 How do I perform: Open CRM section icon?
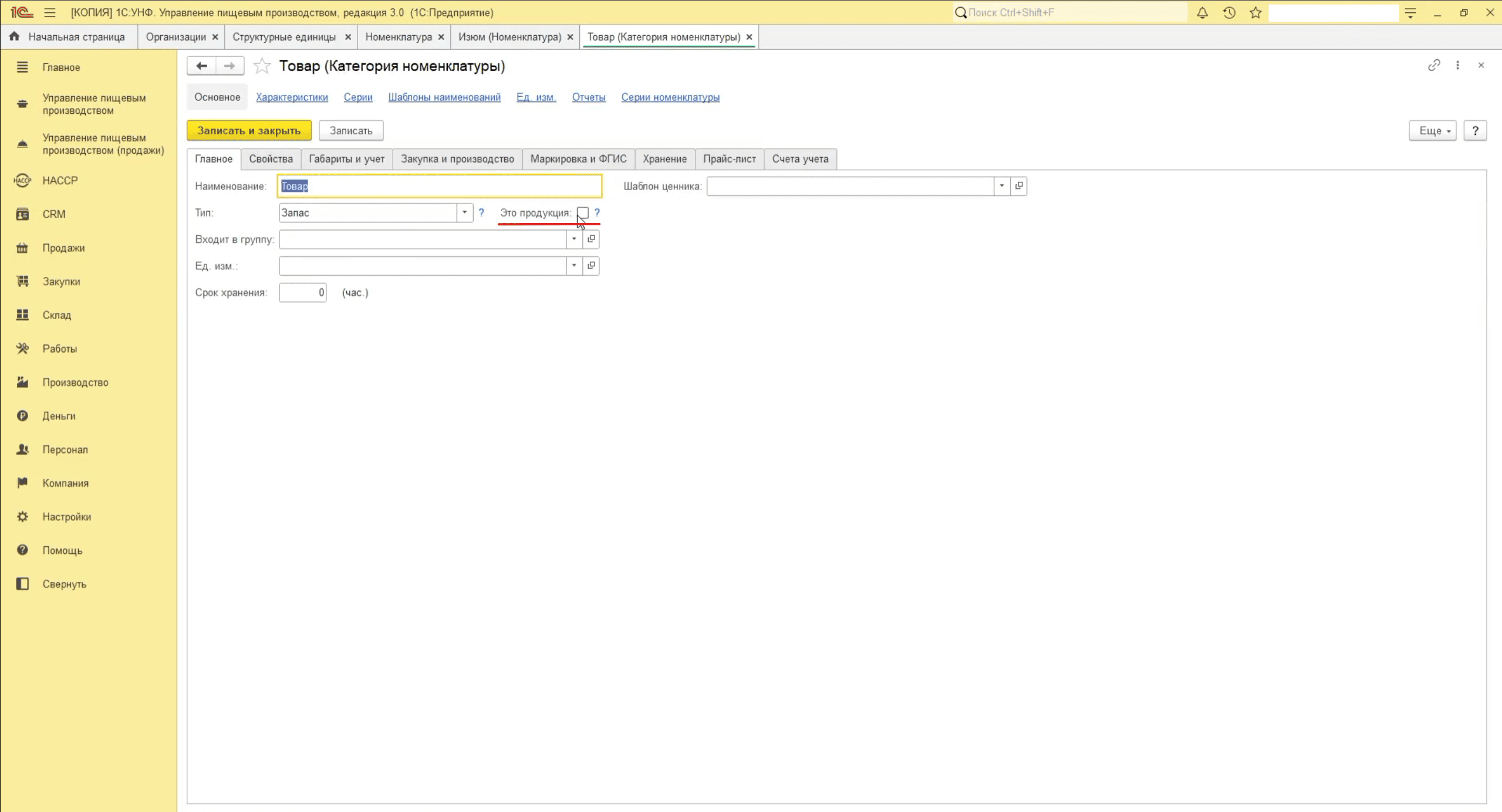22,214
